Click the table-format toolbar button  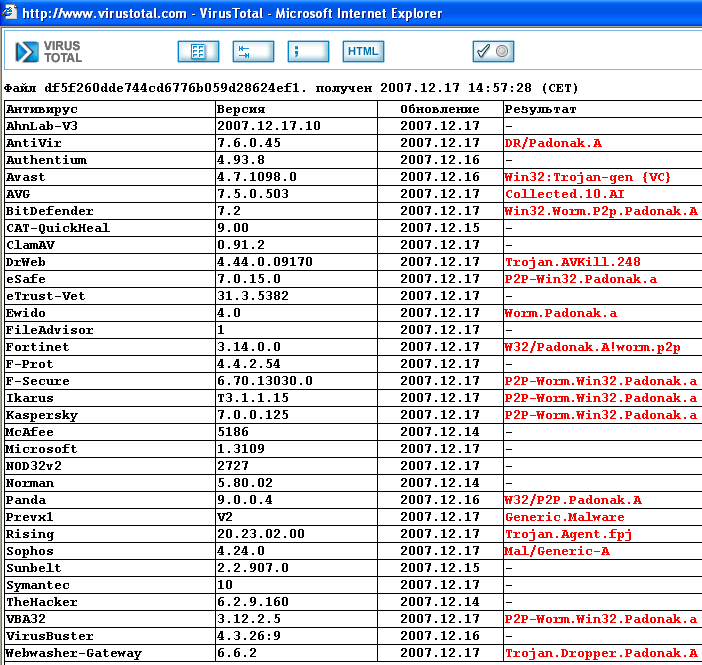[198, 51]
